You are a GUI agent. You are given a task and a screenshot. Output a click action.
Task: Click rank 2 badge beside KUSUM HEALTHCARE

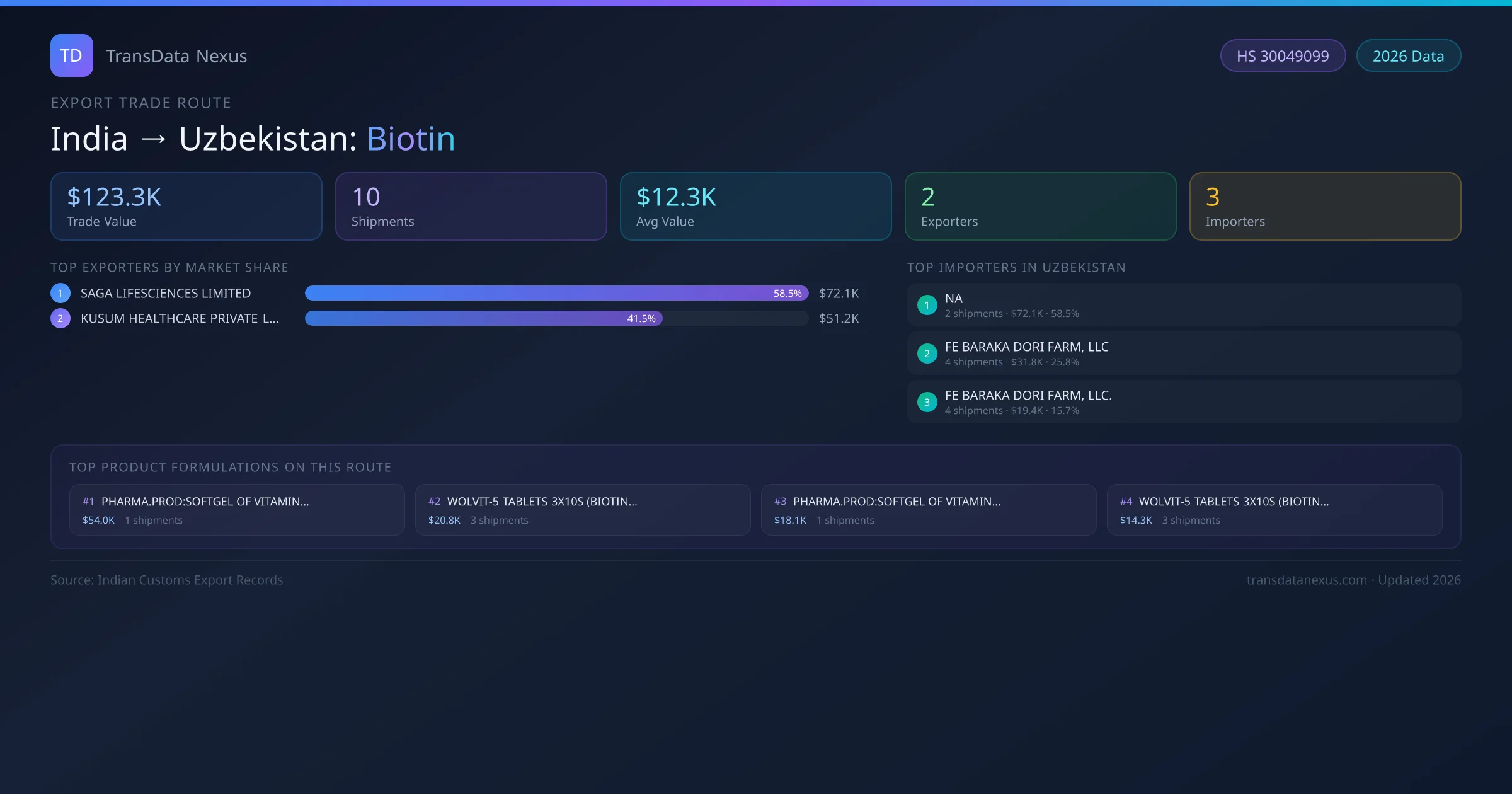click(60, 318)
